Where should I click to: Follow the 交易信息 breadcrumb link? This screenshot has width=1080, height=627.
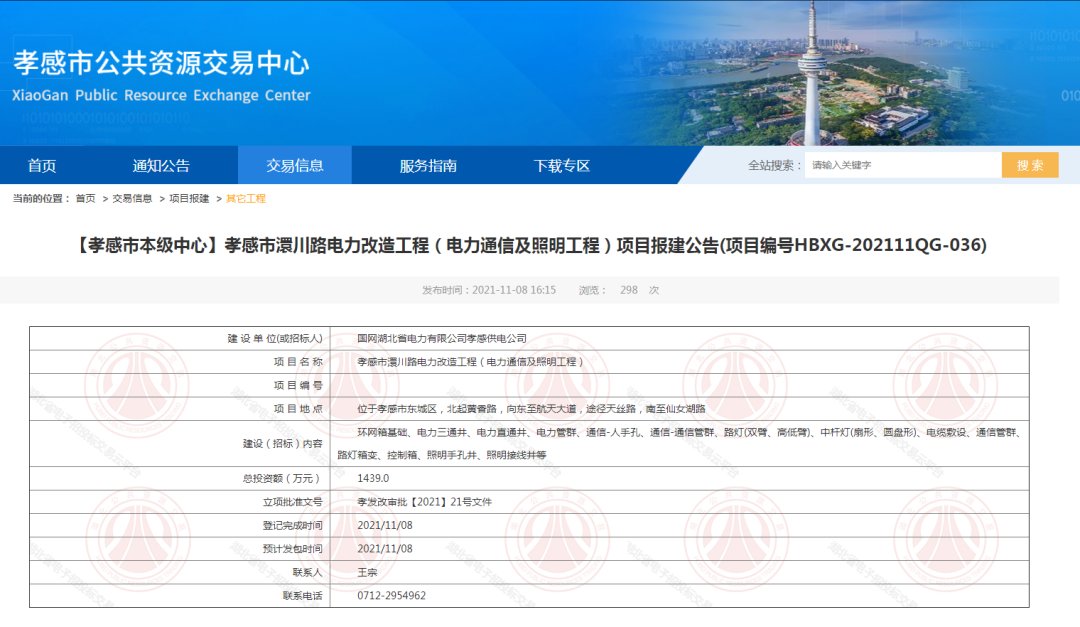coord(132,199)
